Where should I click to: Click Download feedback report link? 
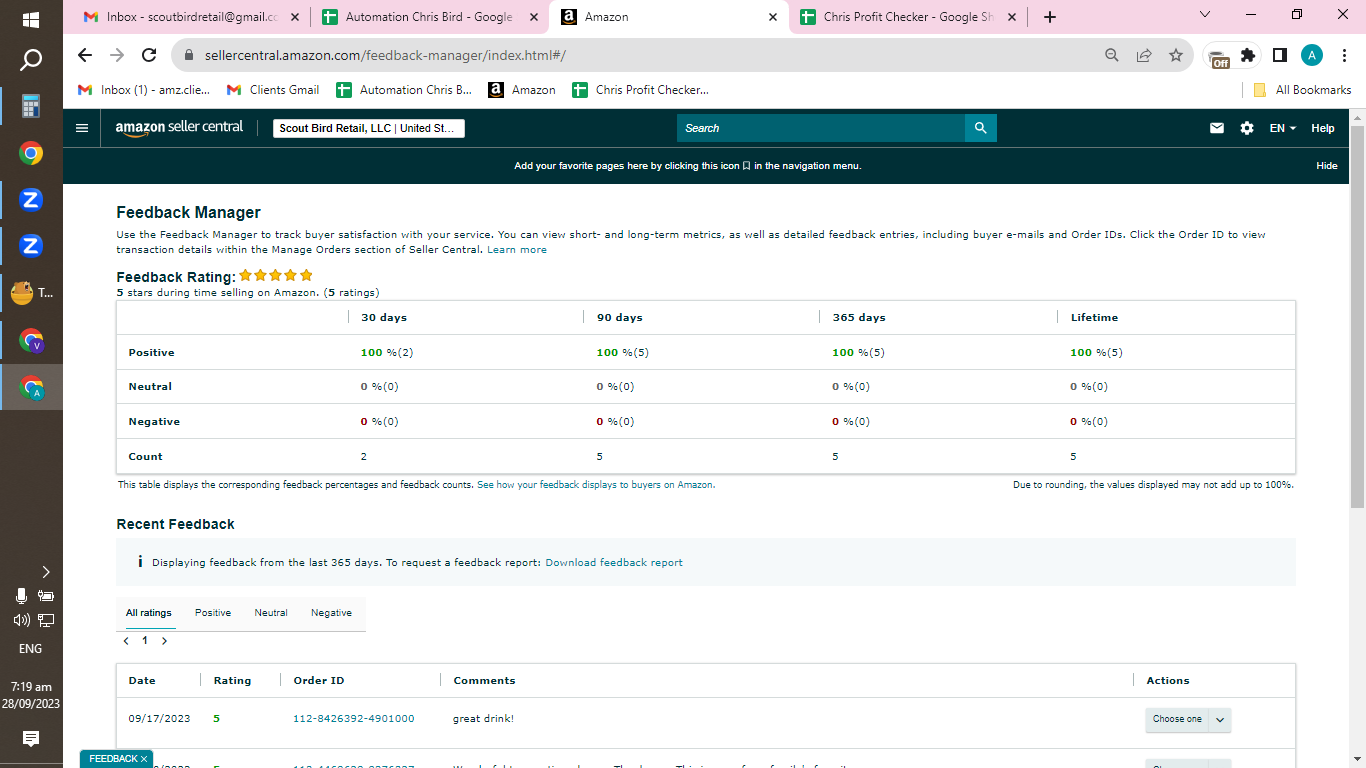(x=614, y=563)
